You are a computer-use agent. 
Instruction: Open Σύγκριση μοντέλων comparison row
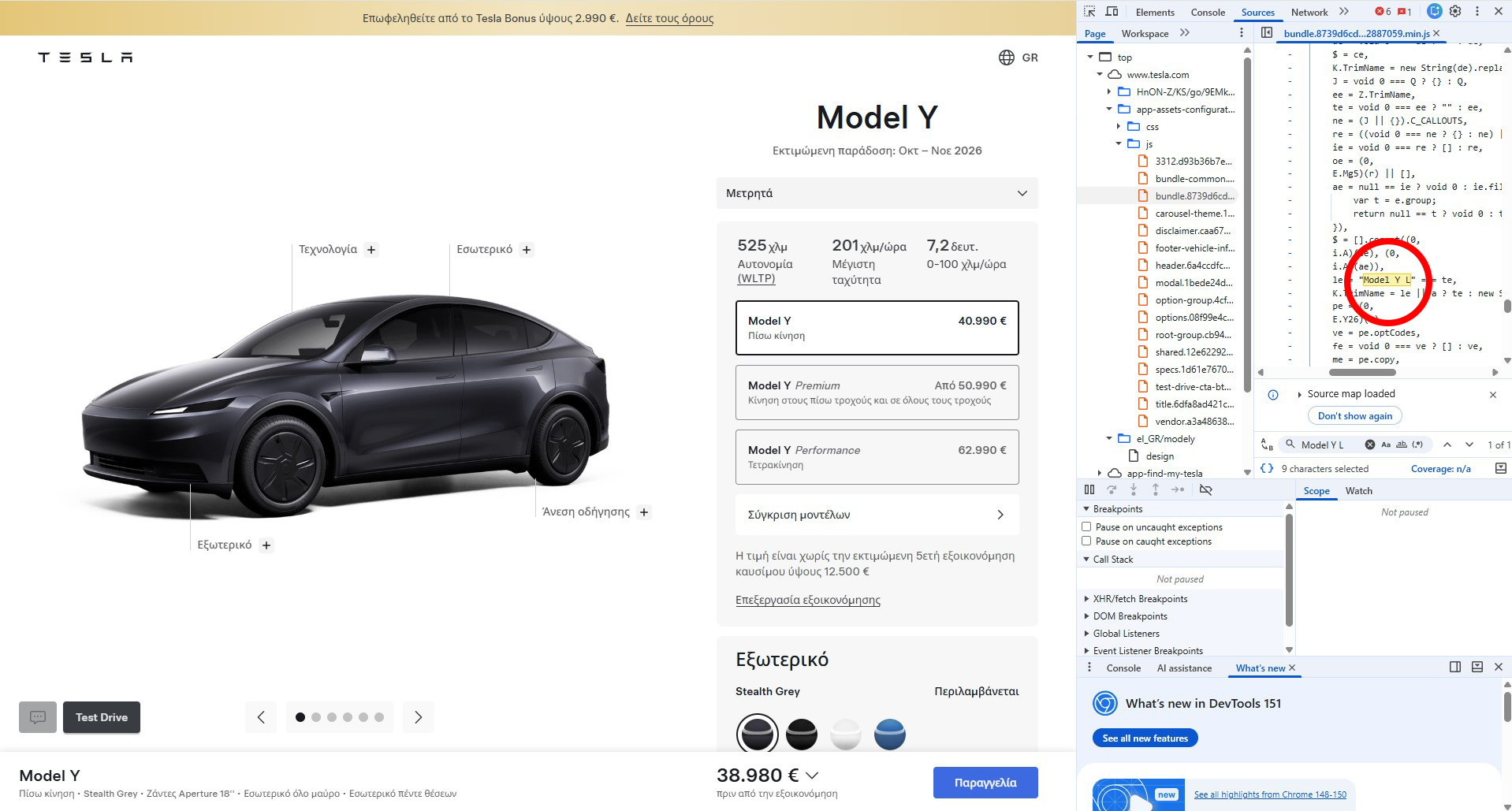pyautogui.click(x=877, y=515)
